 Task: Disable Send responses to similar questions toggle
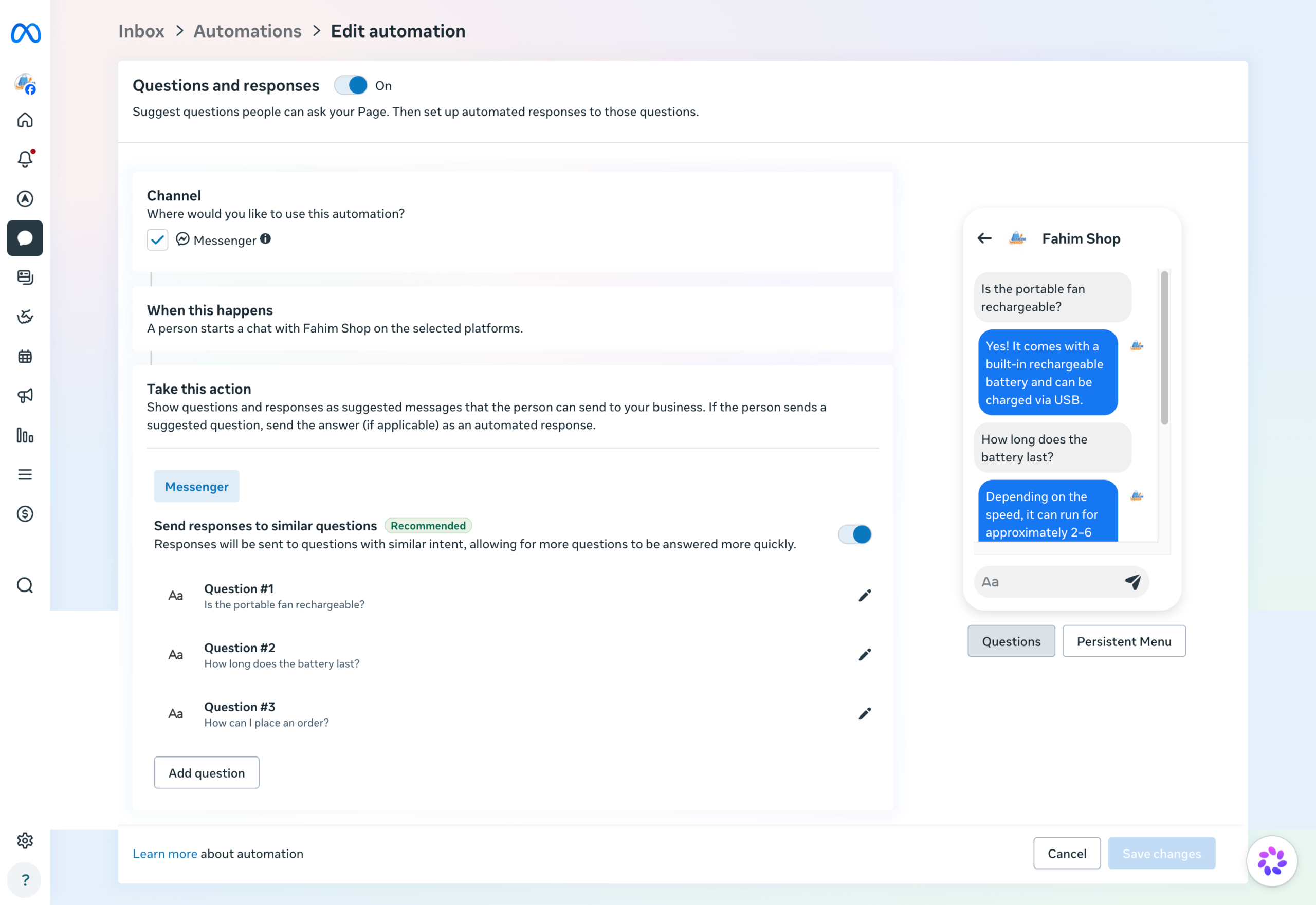pyautogui.click(x=854, y=534)
